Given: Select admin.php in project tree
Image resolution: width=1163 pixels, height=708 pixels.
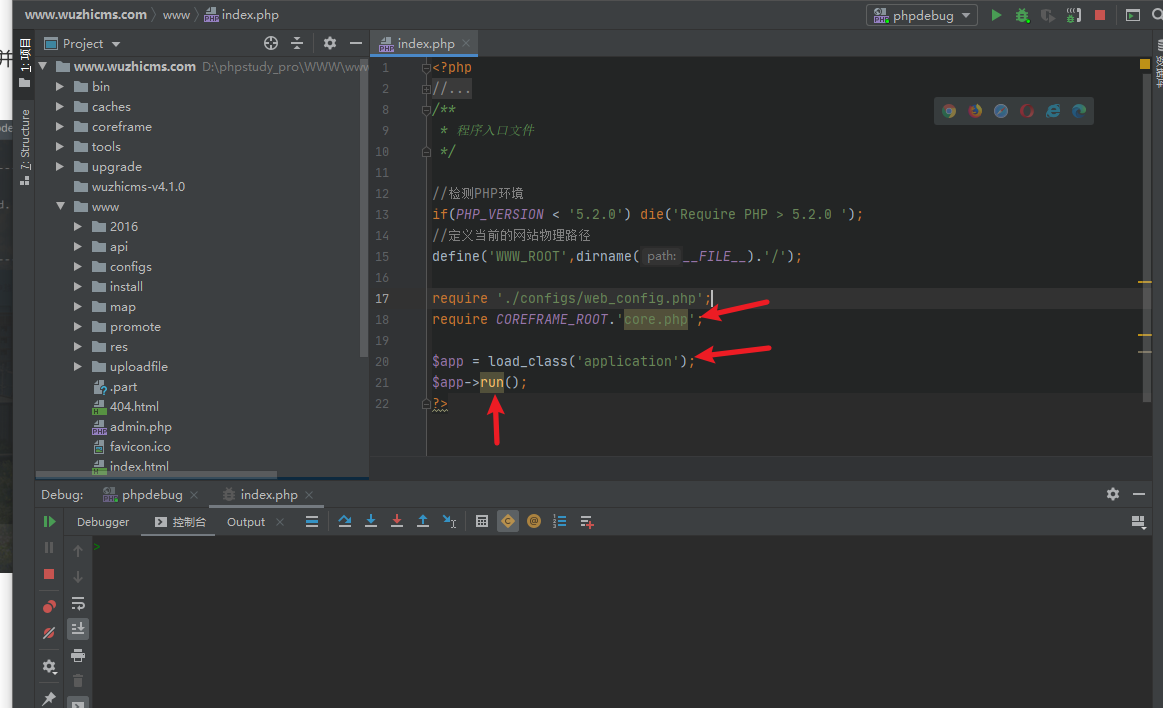Looking at the screenshot, I should [140, 427].
